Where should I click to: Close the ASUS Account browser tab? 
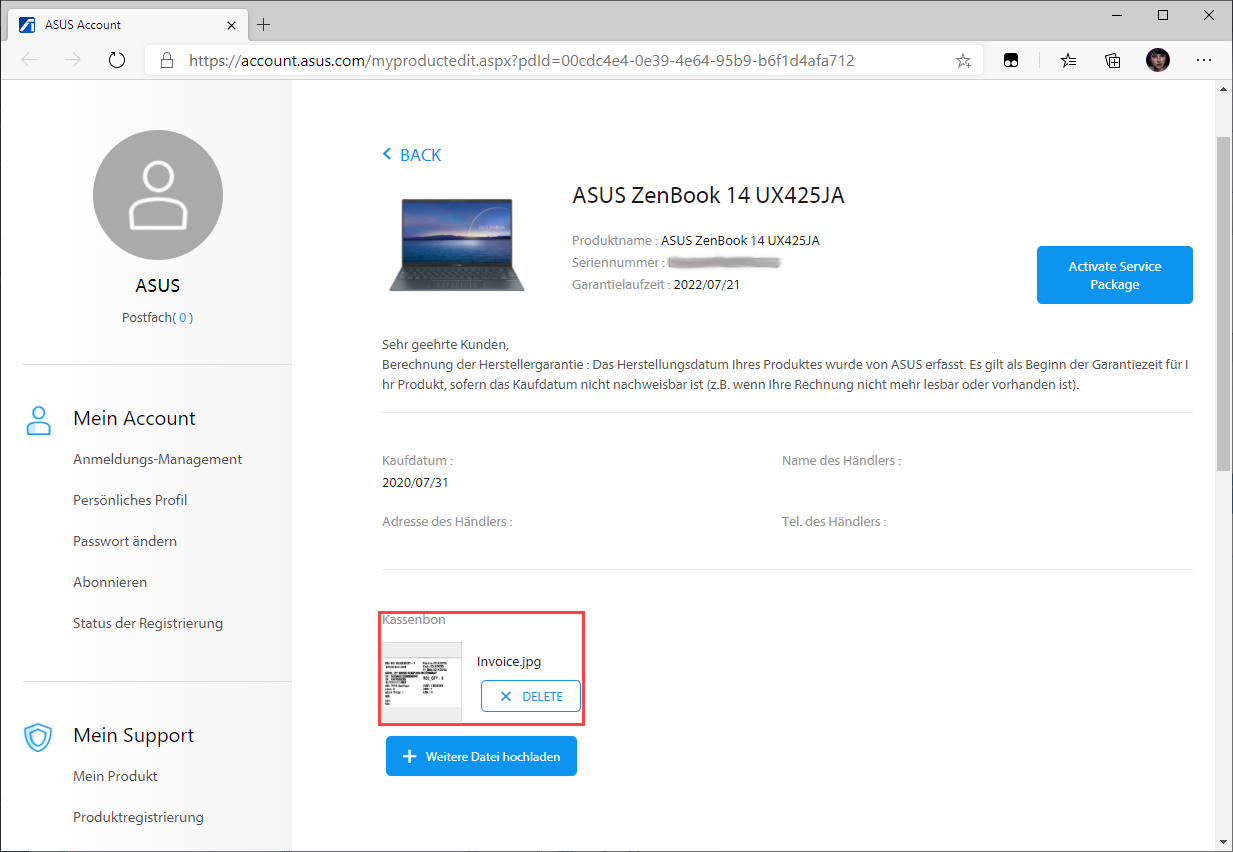coord(231,25)
